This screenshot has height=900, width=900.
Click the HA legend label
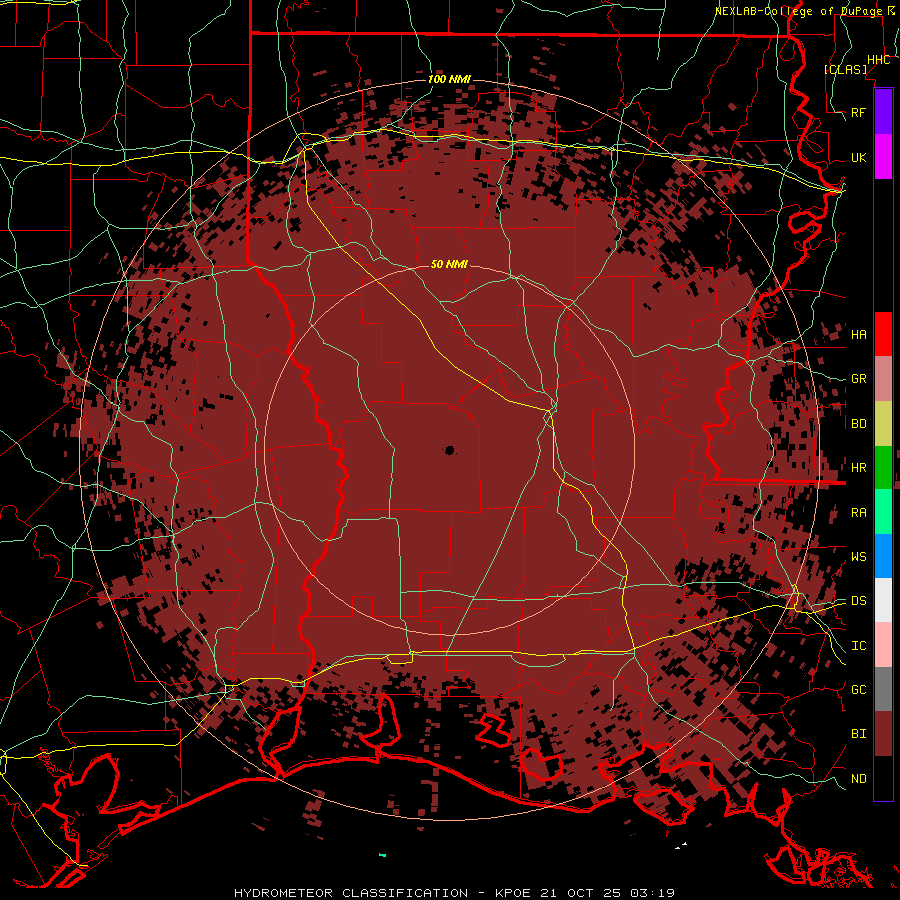[x=859, y=335]
